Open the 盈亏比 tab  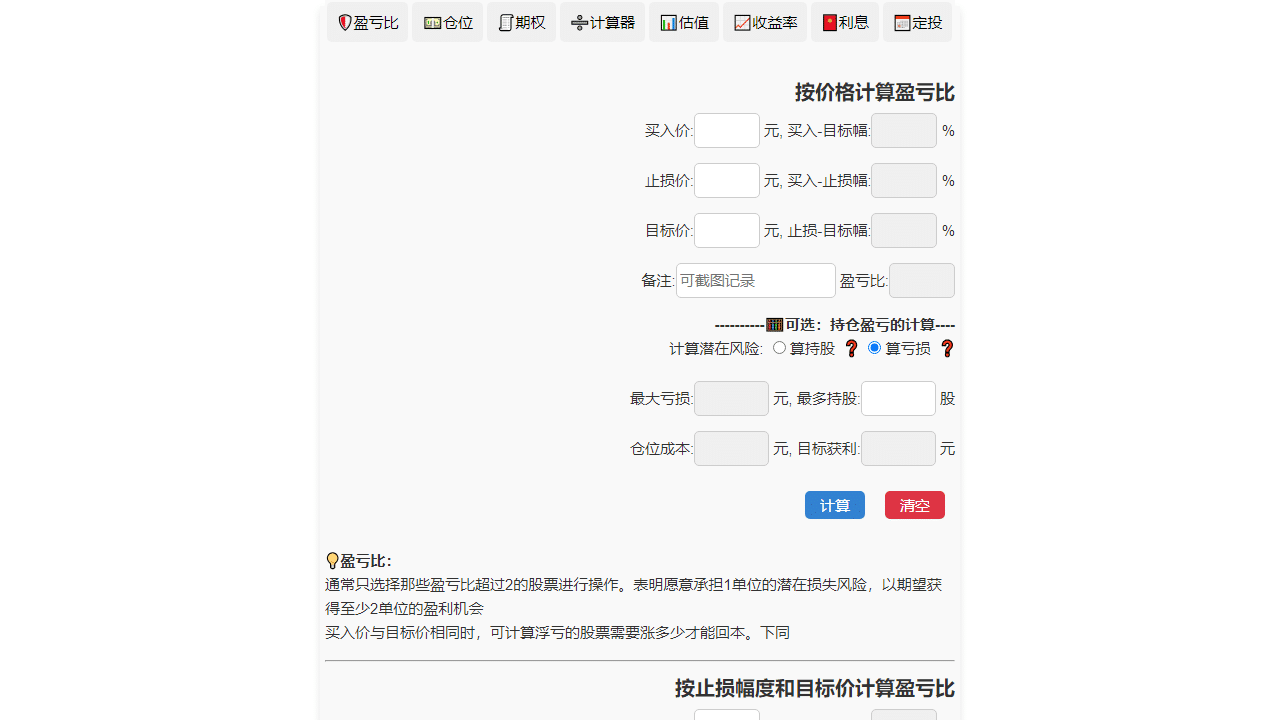[x=367, y=22]
